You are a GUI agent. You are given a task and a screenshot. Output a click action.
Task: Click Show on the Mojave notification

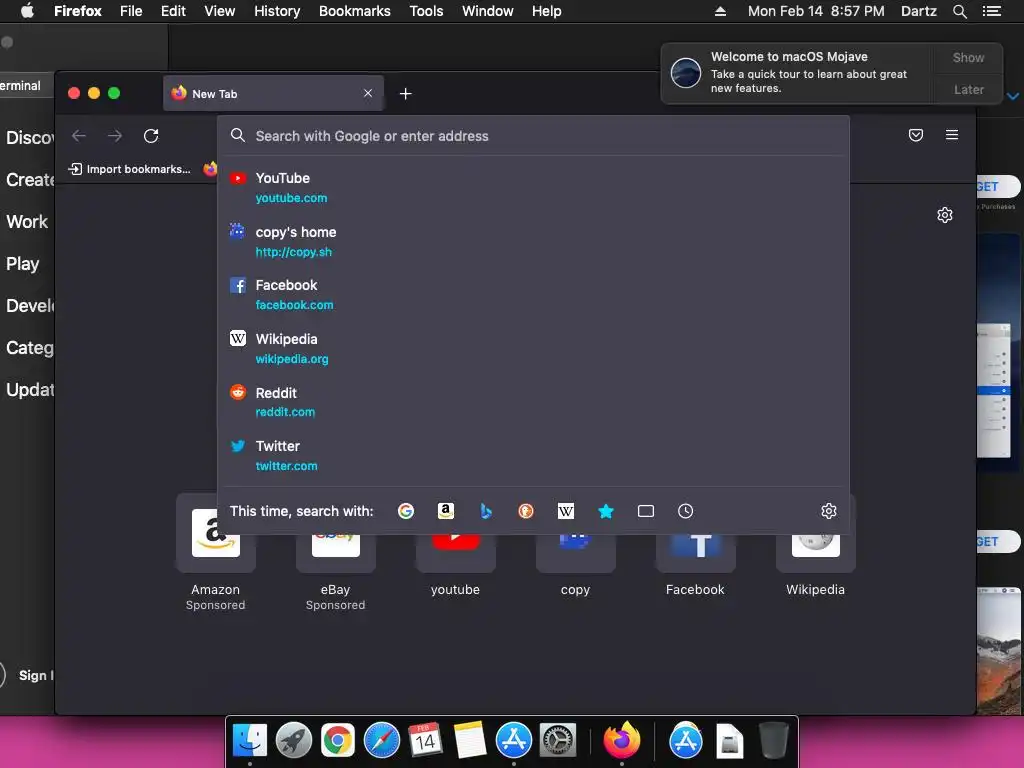tap(968, 57)
